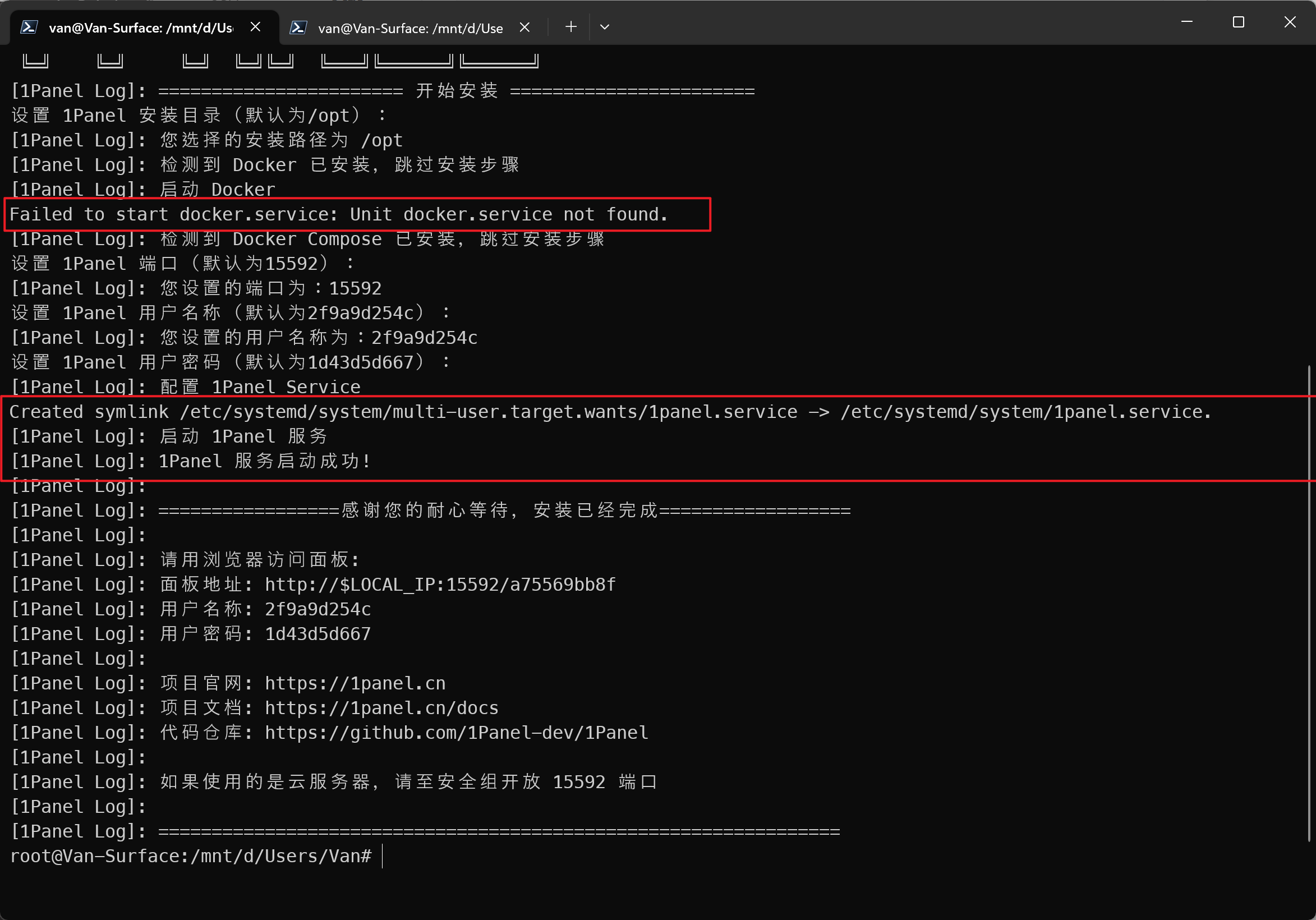Viewport: 1316px width, 920px height.
Task: Restore the window with the restore button
Action: [x=1238, y=22]
